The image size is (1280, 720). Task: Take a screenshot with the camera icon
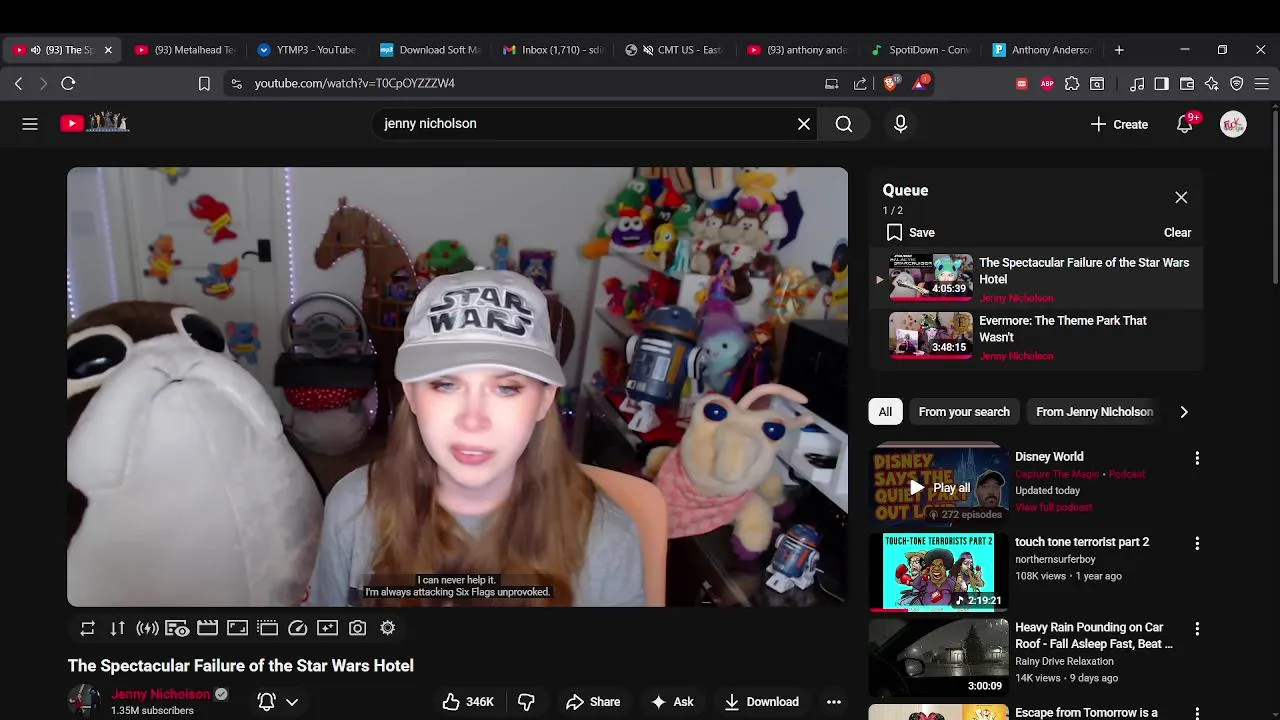(357, 628)
